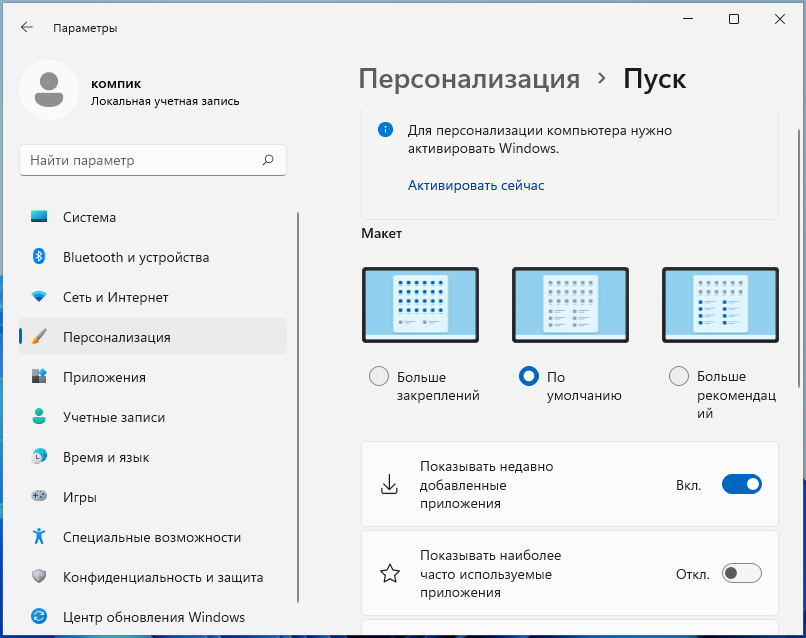Click the Центр обновления Windows icon

[x=40, y=617]
